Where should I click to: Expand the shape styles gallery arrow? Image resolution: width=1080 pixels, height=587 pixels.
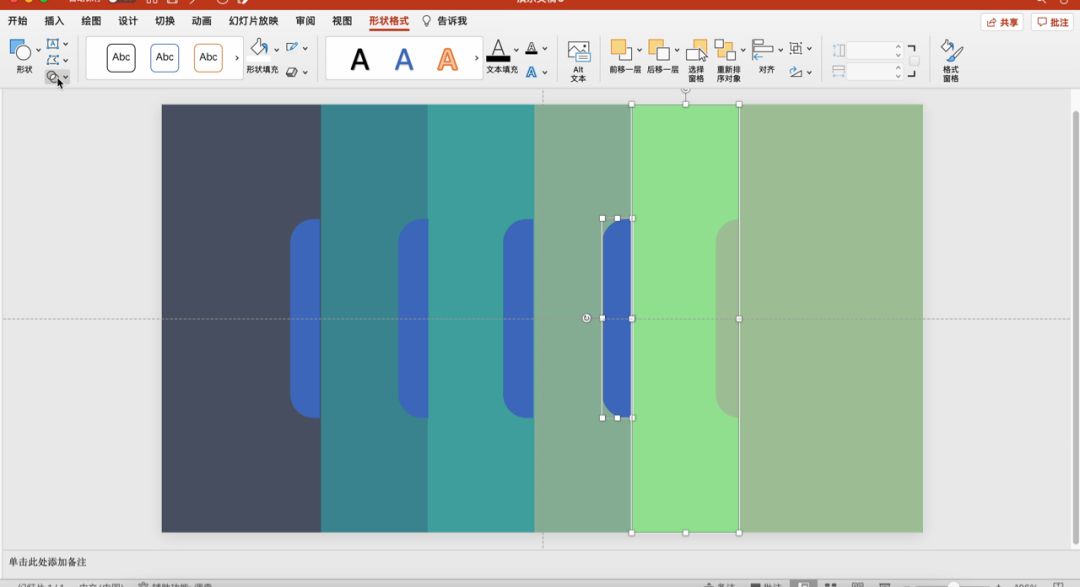pos(237,58)
